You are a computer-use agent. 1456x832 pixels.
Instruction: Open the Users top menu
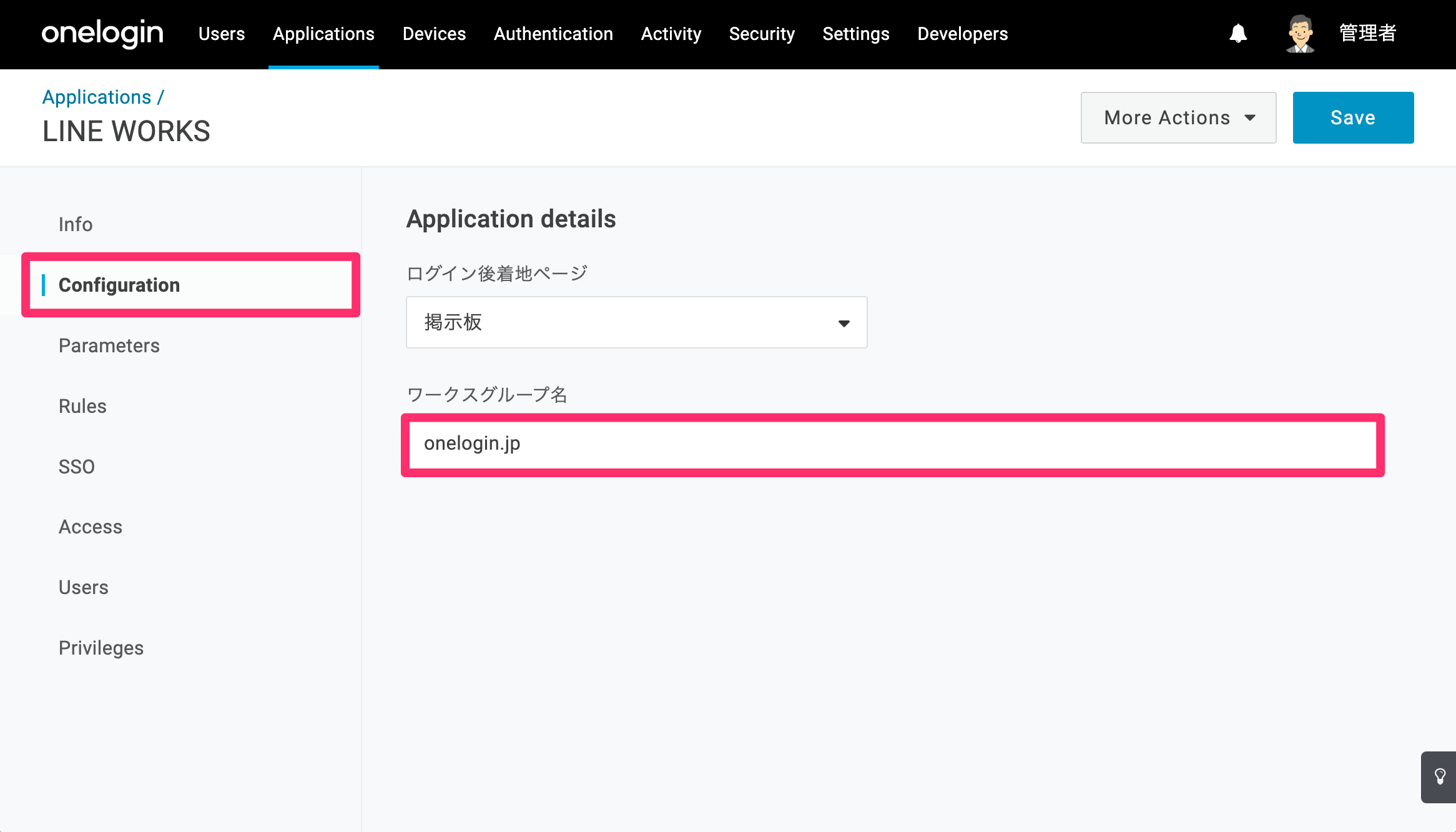pyautogui.click(x=222, y=34)
